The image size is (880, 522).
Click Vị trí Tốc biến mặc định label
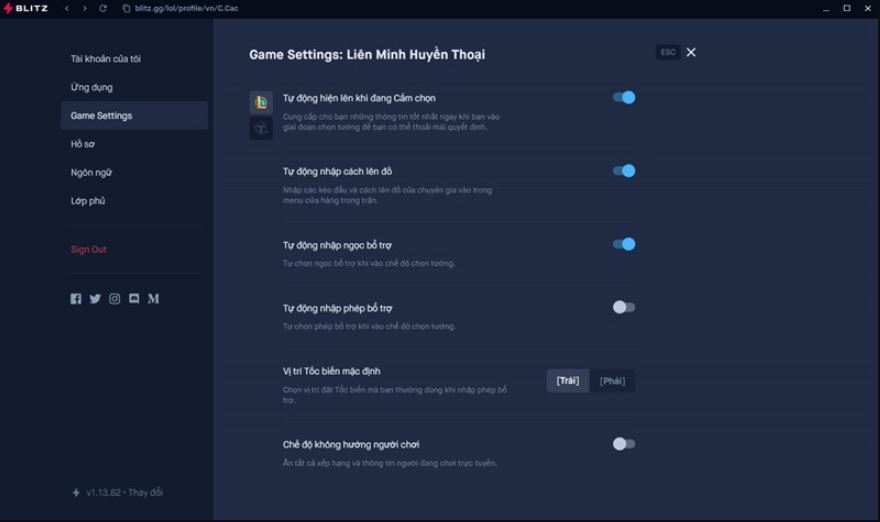332,371
